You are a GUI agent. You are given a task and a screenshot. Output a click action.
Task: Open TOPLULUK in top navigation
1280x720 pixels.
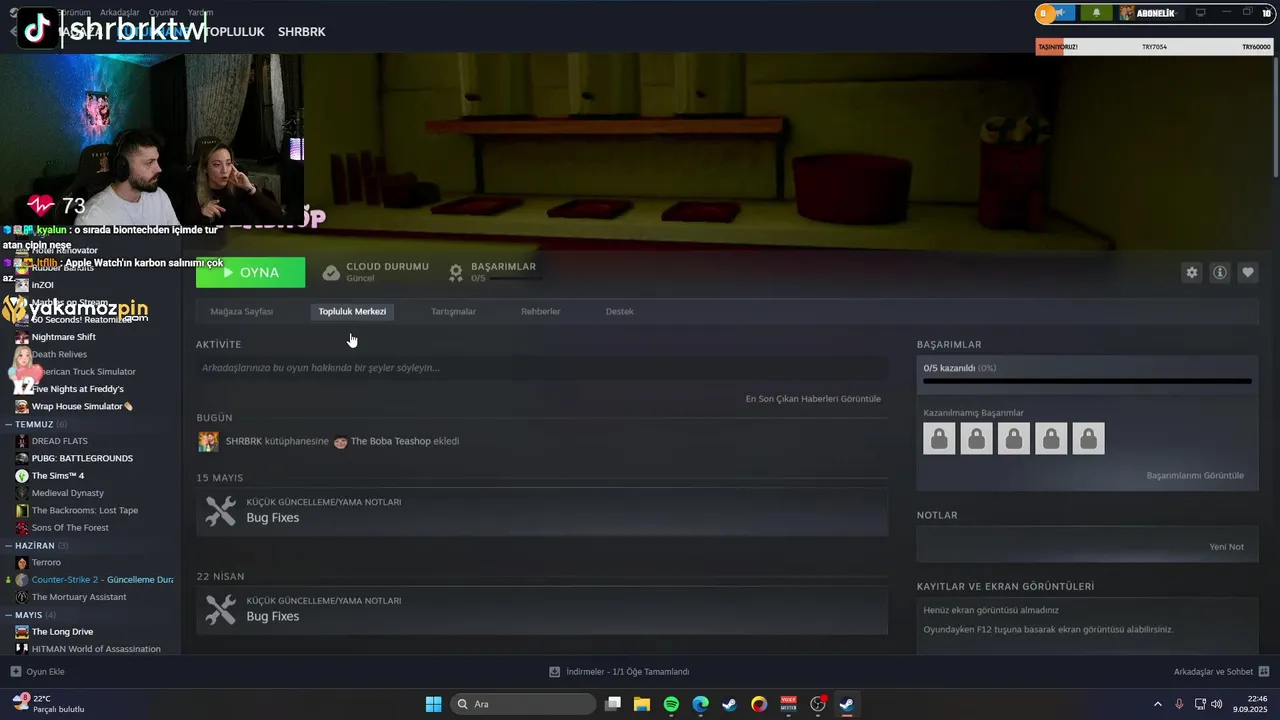point(234,32)
